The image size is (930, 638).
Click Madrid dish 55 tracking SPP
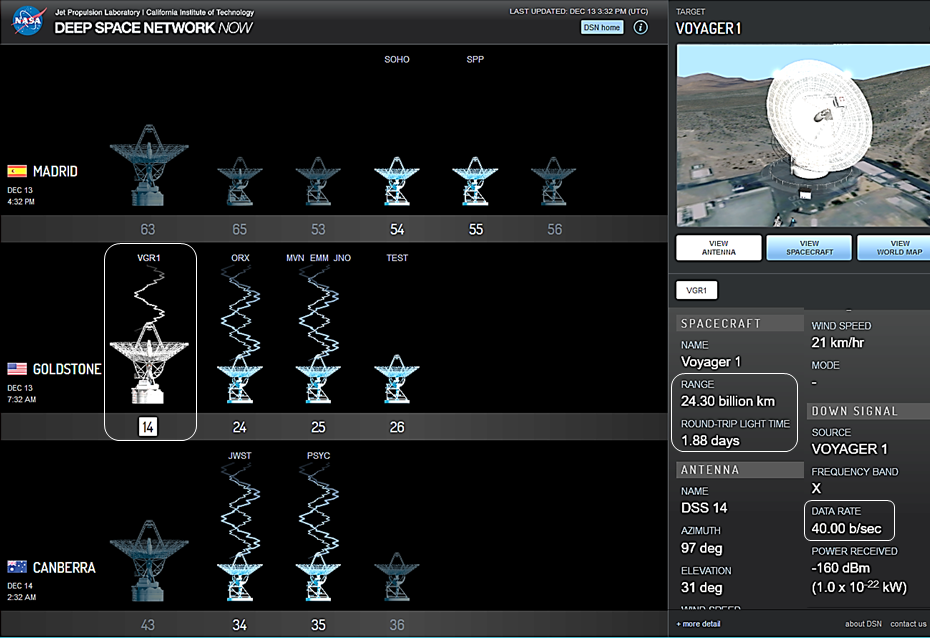pyautogui.click(x=475, y=182)
